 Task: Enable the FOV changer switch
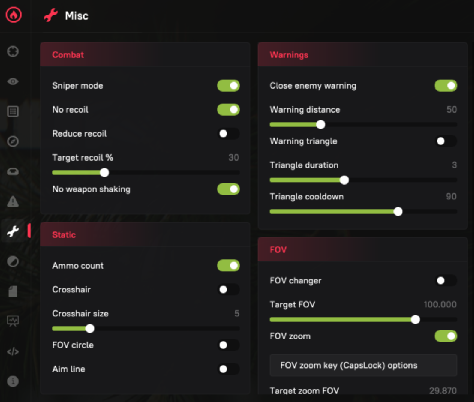[x=446, y=281]
